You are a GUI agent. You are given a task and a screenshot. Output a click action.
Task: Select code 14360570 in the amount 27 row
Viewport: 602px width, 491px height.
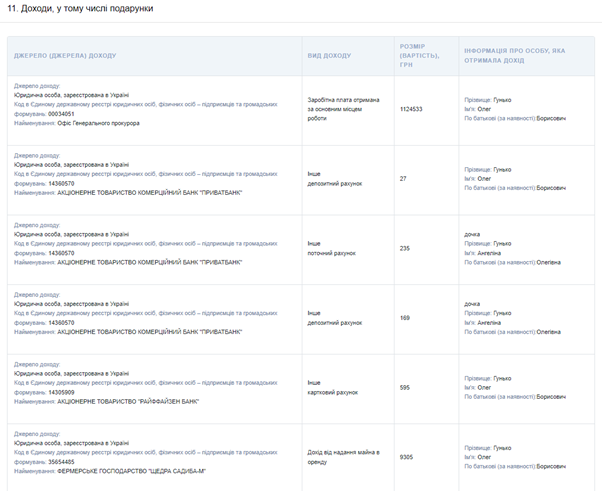tap(61, 184)
